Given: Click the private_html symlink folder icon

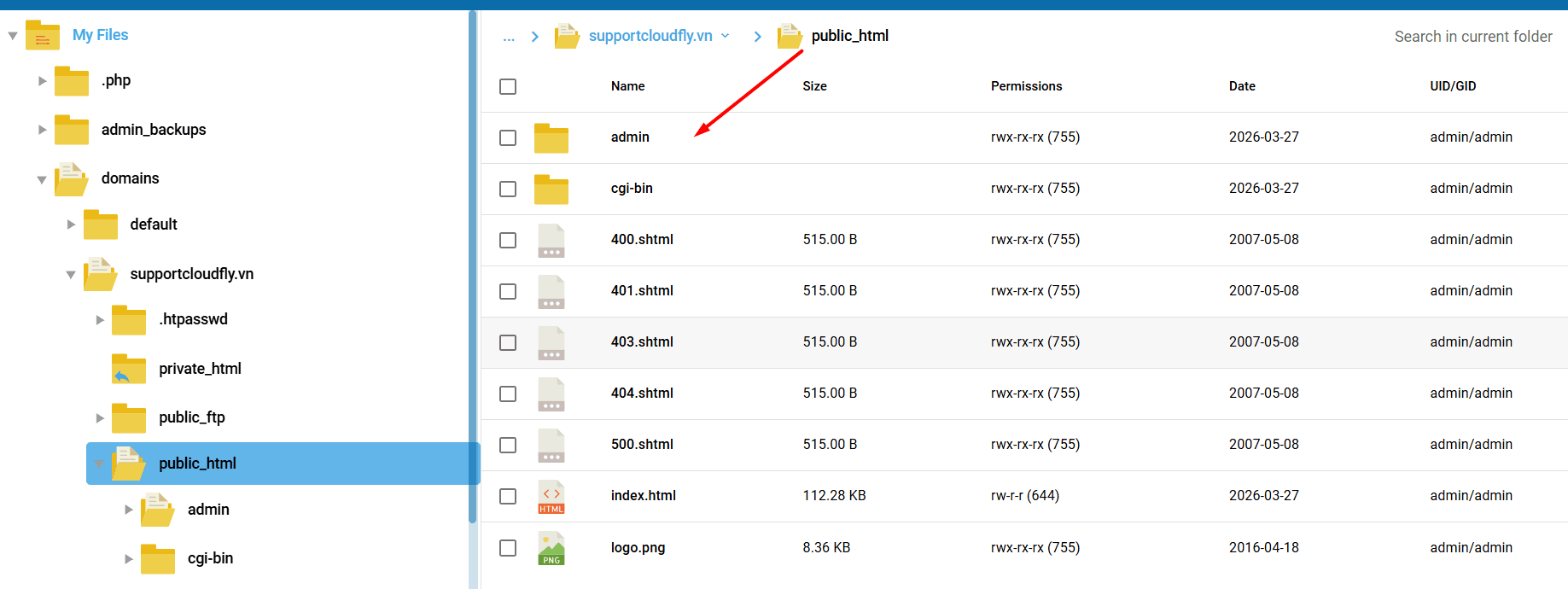Looking at the screenshot, I should (x=128, y=370).
